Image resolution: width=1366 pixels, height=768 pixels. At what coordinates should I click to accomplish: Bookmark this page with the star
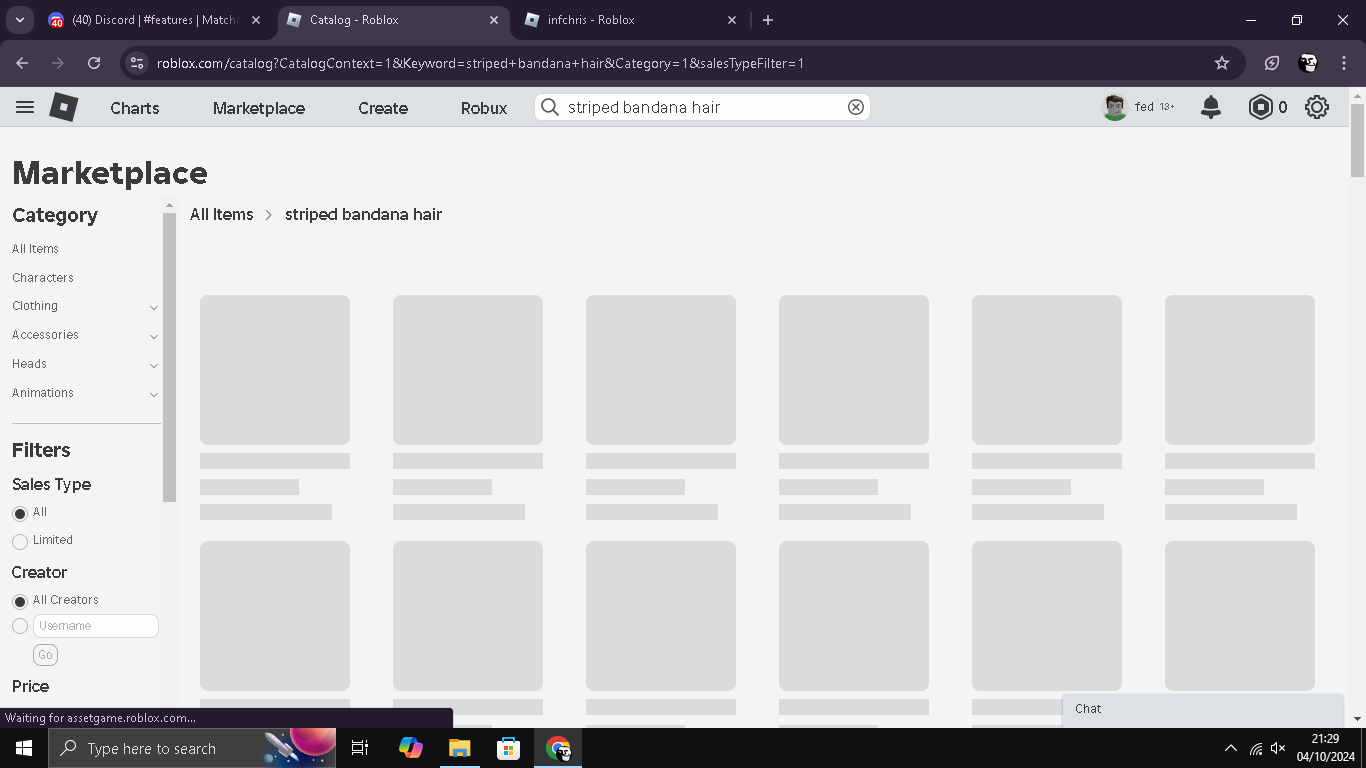point(1222,63)
